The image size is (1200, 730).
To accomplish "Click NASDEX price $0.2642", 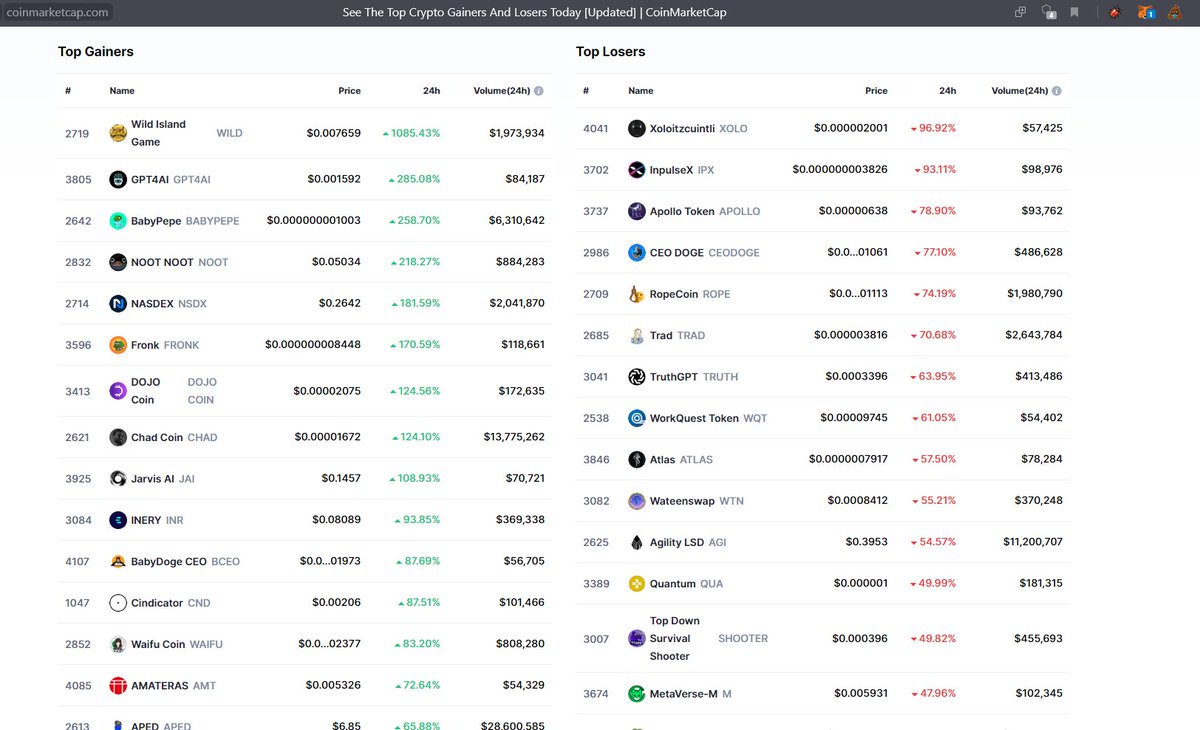I will click(340, 303).
